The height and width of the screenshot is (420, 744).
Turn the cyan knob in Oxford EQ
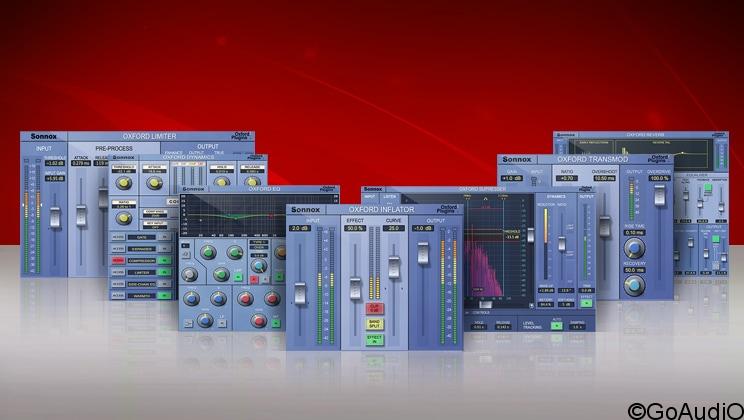[x=259, y=266]
